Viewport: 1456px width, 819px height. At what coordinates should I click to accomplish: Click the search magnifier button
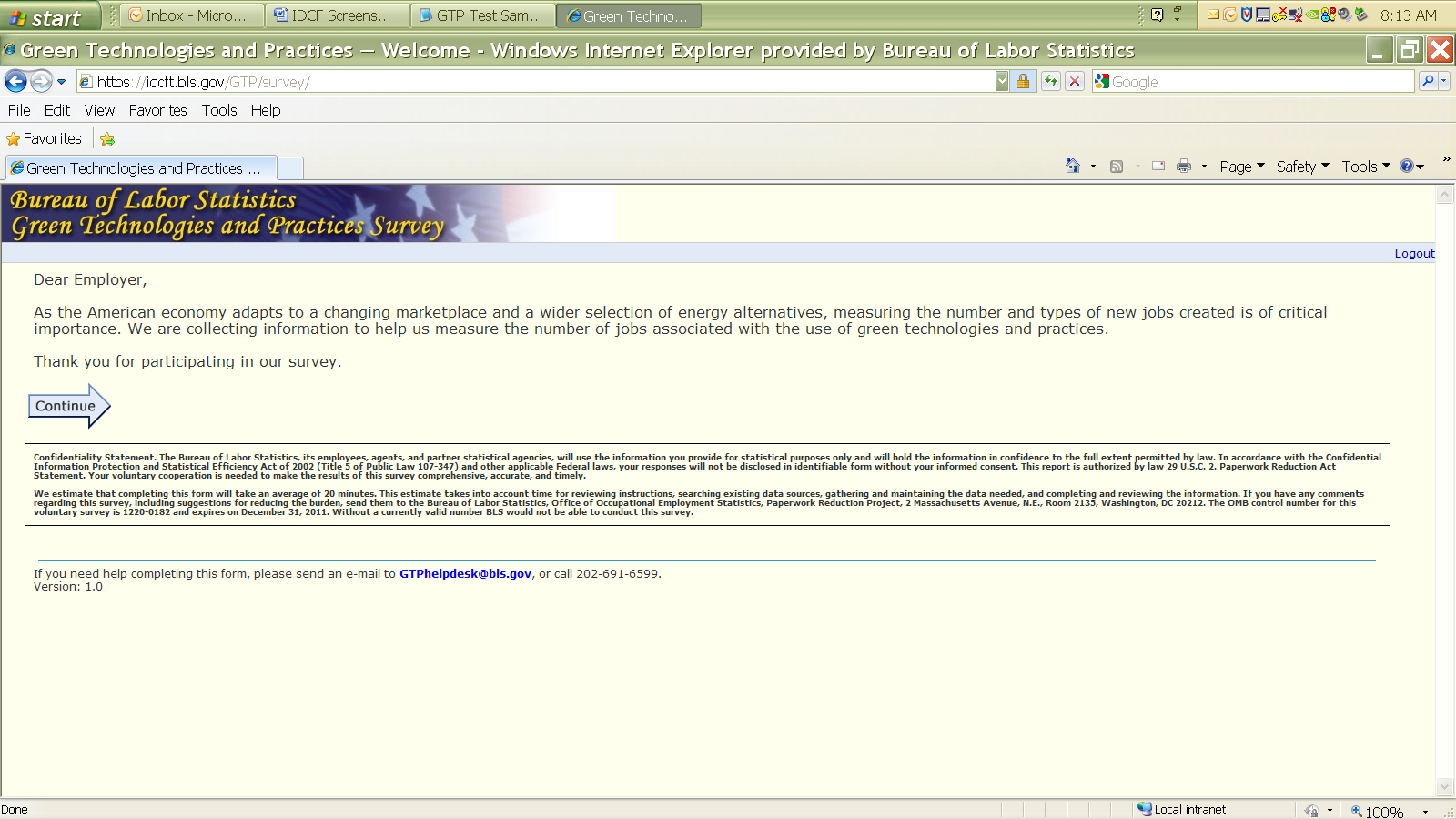pyautogui.click(x=1428, y=82)
